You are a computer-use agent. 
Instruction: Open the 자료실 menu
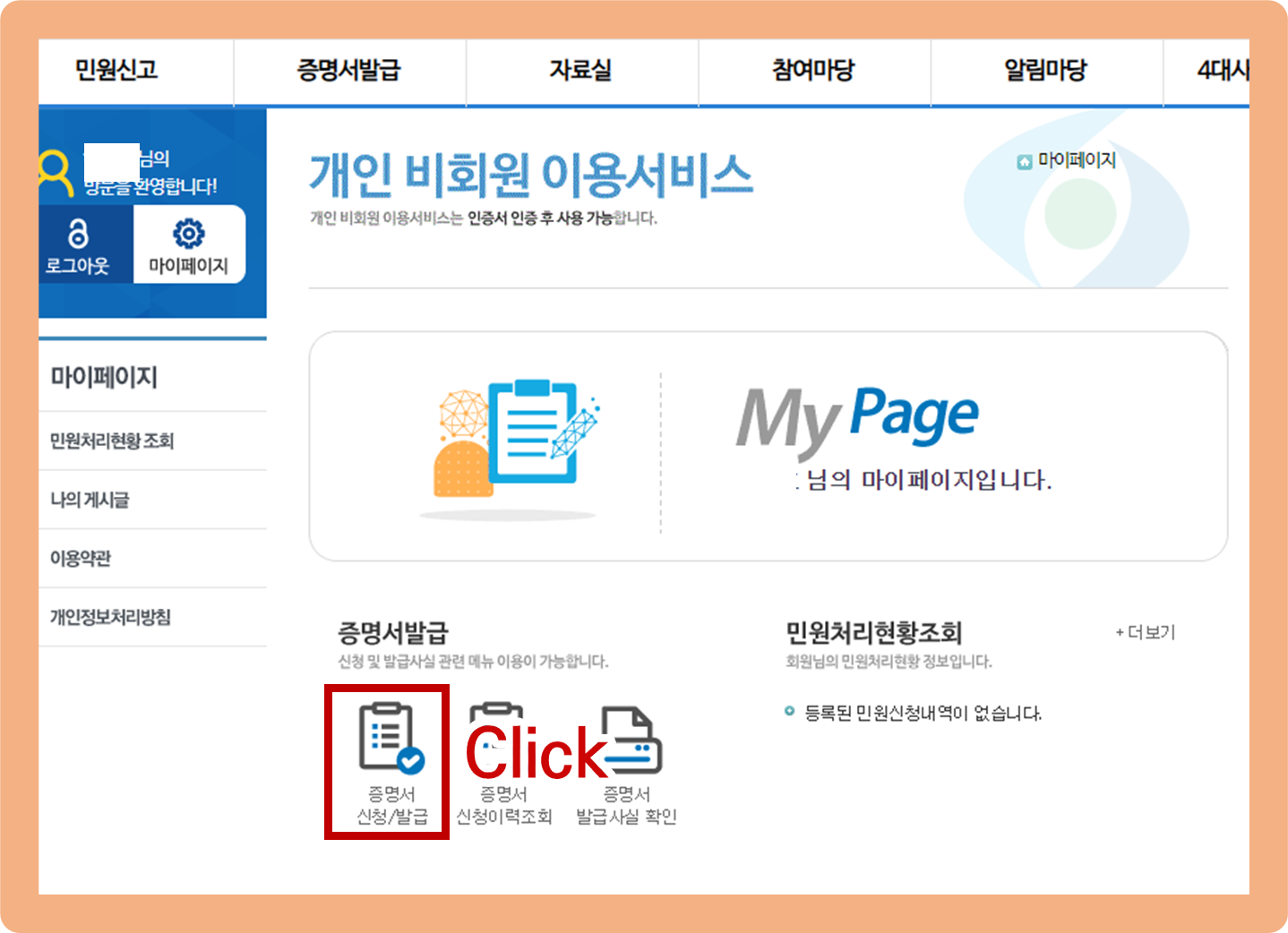pyautogui.click(x=580, y=70)
